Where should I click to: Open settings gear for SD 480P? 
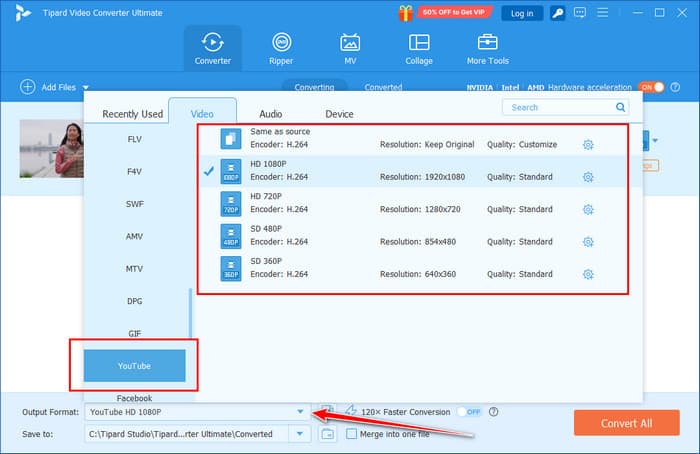(588, 241)
